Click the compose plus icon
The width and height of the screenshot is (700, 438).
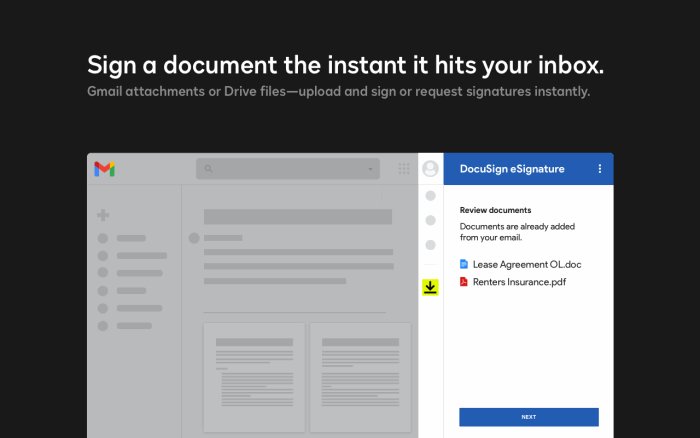point(103,215)
